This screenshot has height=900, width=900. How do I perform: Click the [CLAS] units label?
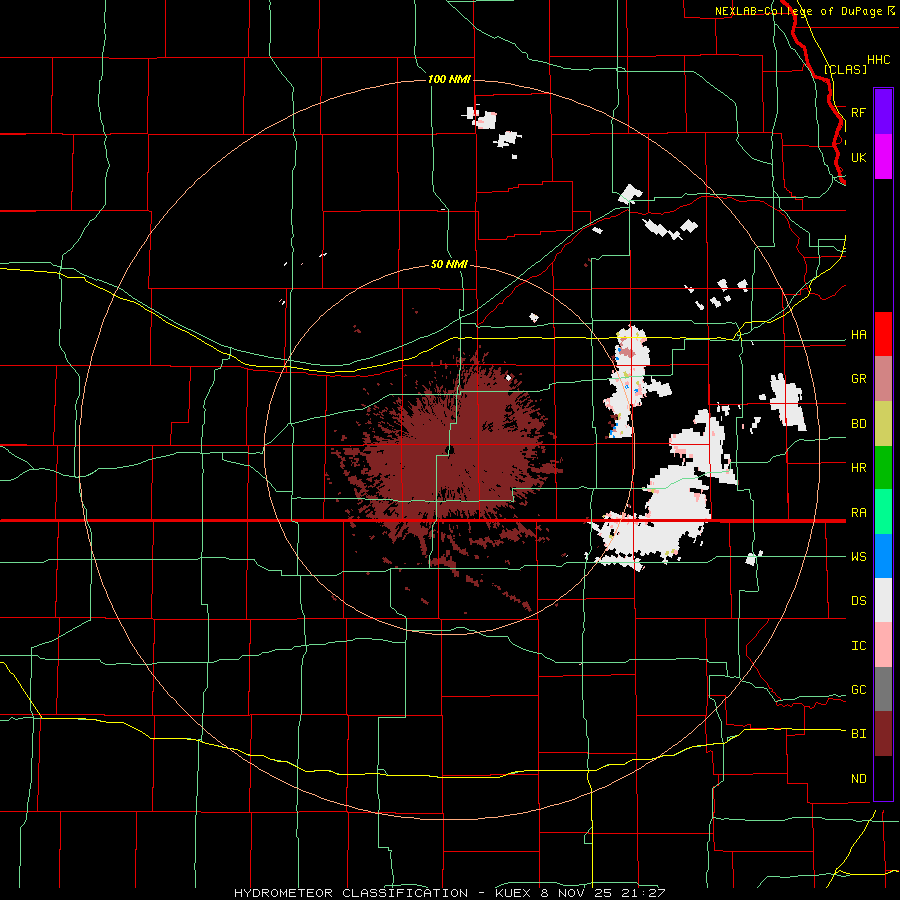point(845,69)
